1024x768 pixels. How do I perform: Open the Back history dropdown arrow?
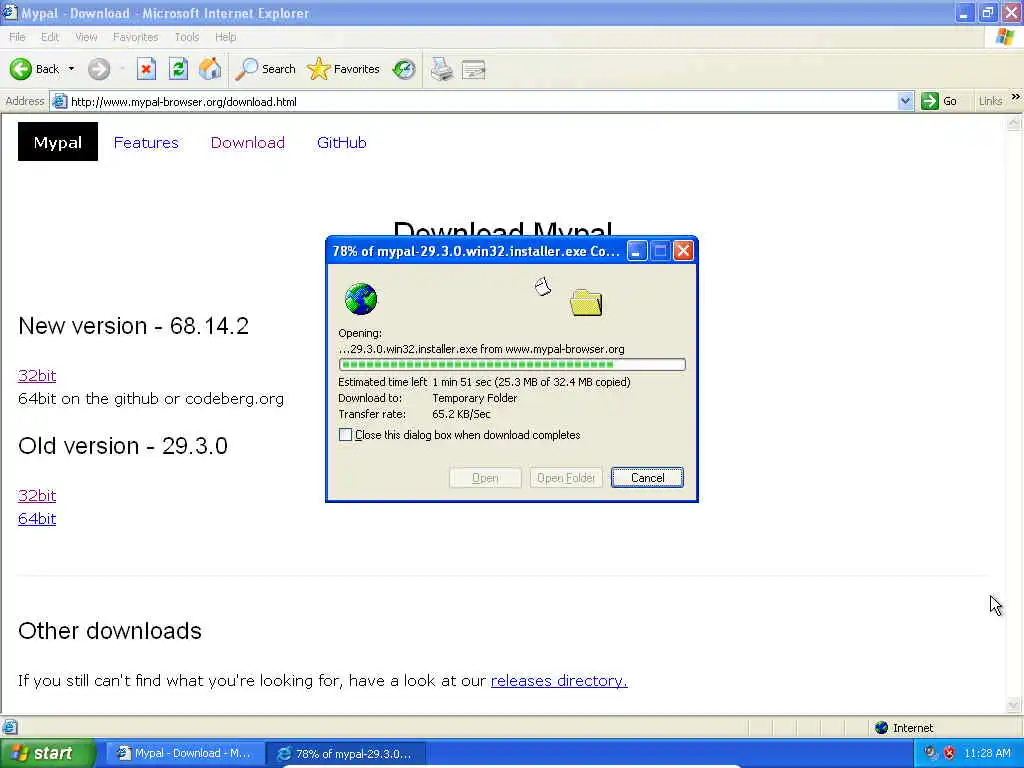click(71, 69)
